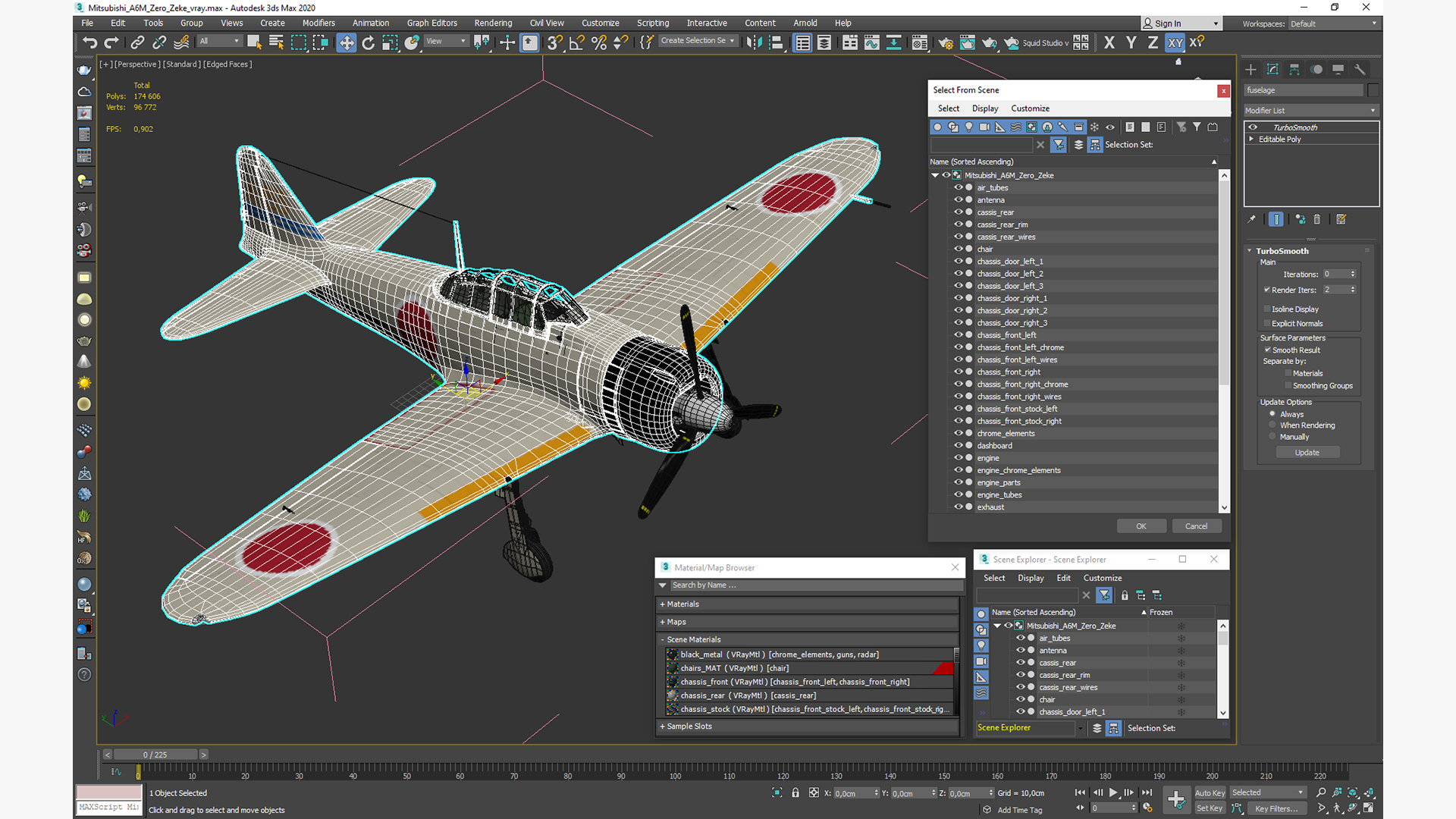This screenshot has width=1456, height=819.
Task: Expand the Editable Poly stack entry
Action: tap(1251, 139)
